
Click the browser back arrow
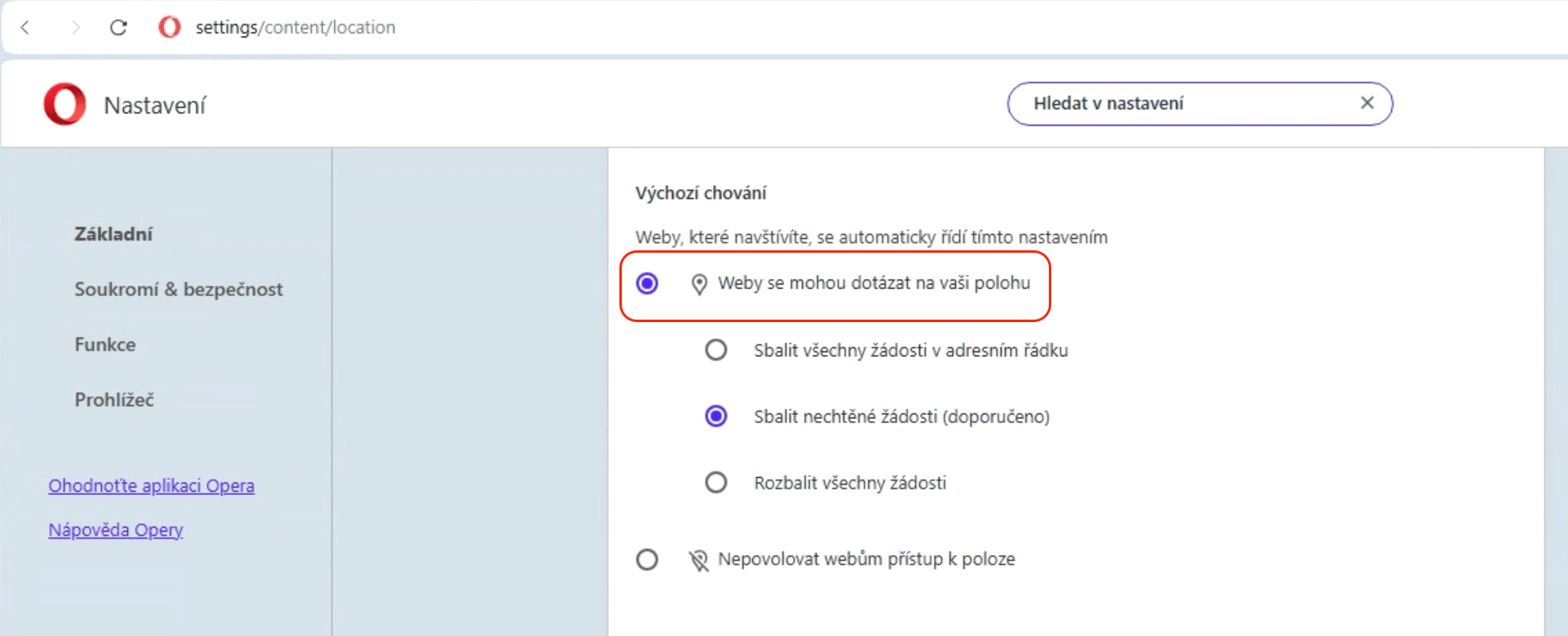25,28
